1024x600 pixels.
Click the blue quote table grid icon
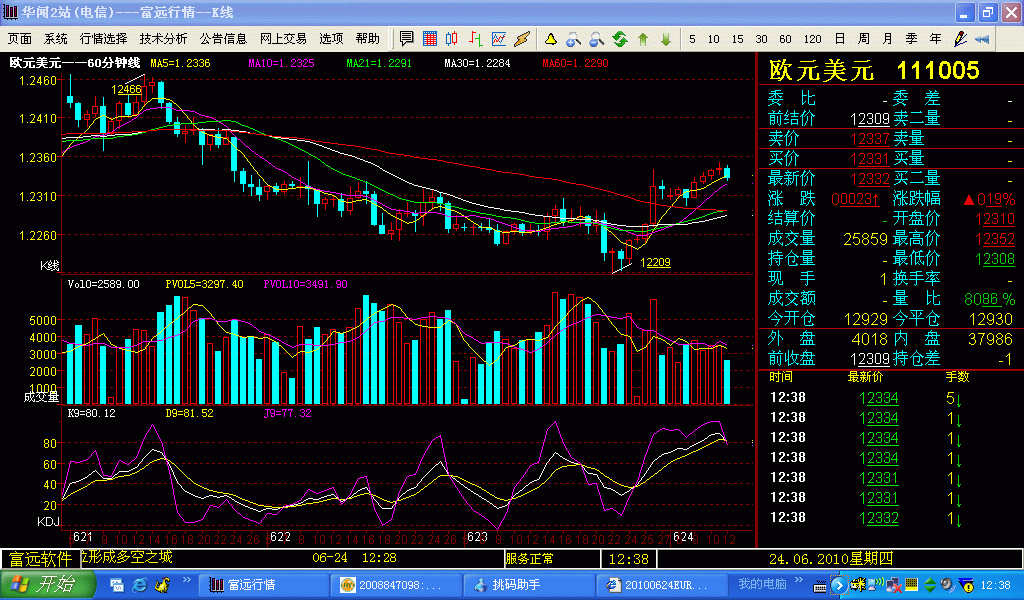tap(430, 39)
